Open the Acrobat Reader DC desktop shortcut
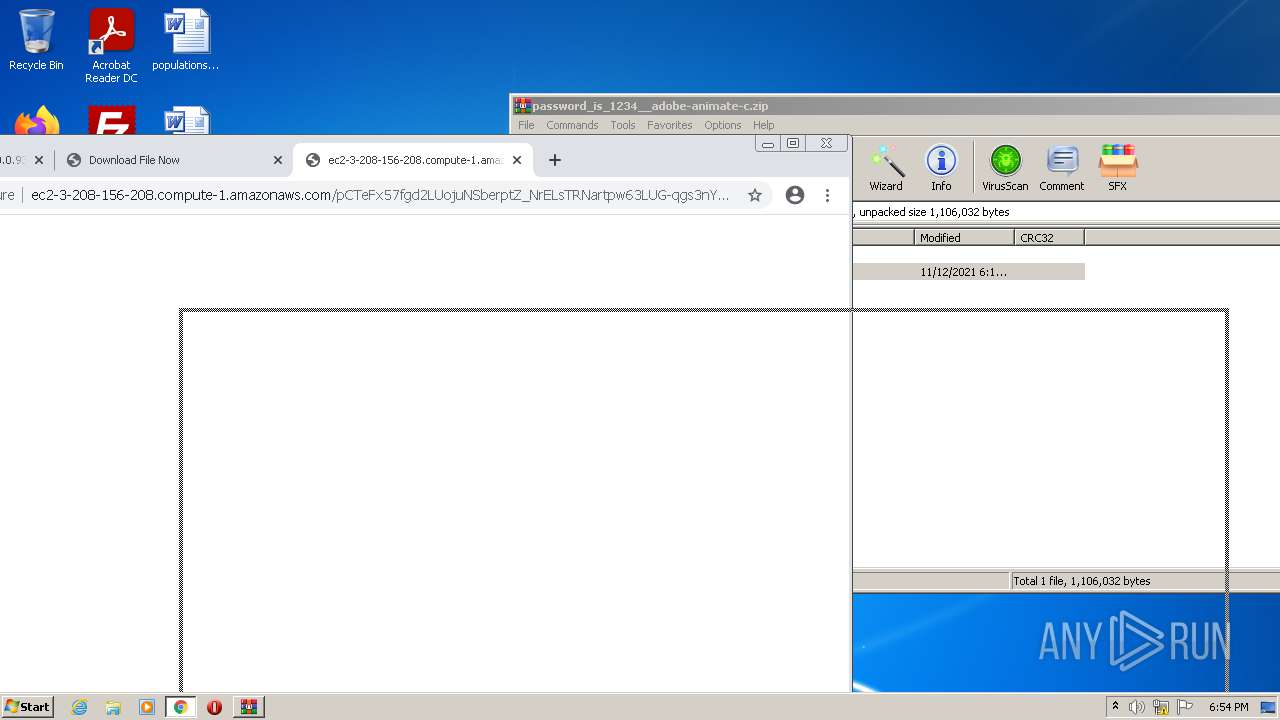 111,46
